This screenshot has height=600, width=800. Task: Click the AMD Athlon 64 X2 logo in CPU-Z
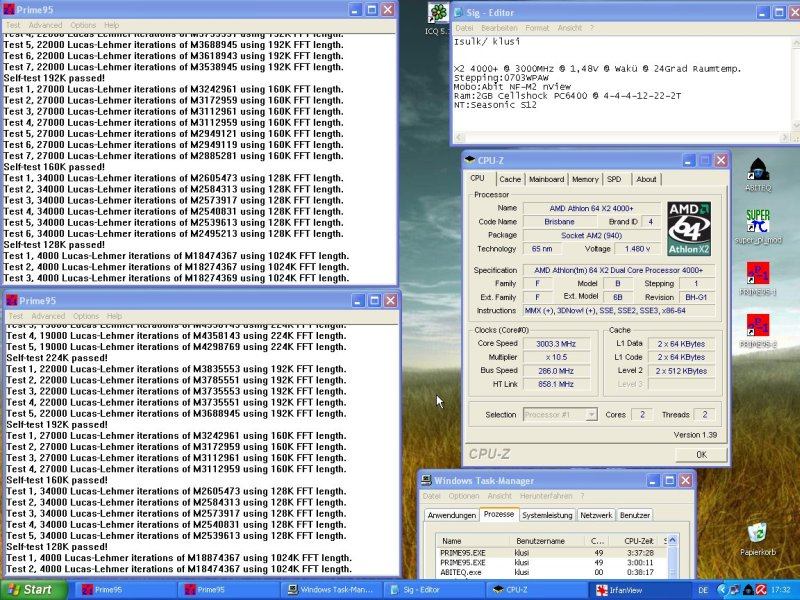coord(689,229)
